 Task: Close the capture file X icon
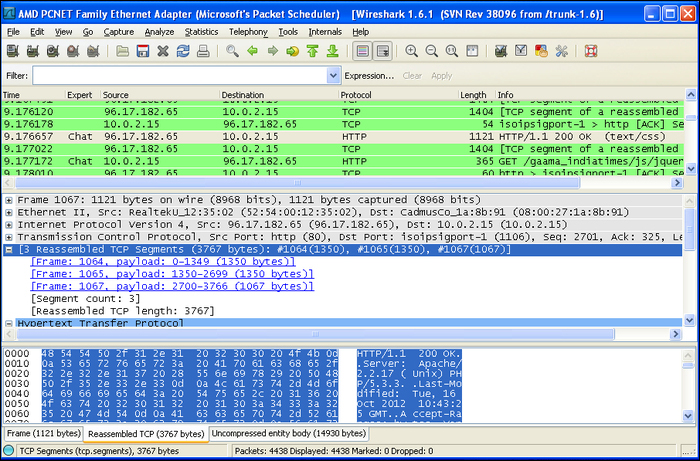click(x=163, y=51)
